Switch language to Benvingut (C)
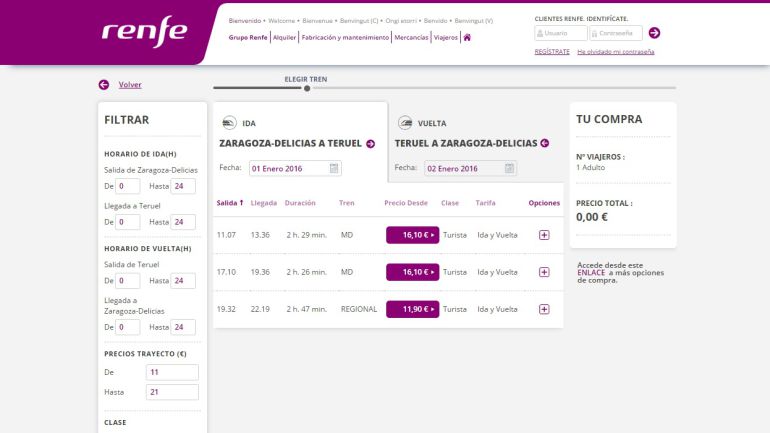 click(359, 21)
